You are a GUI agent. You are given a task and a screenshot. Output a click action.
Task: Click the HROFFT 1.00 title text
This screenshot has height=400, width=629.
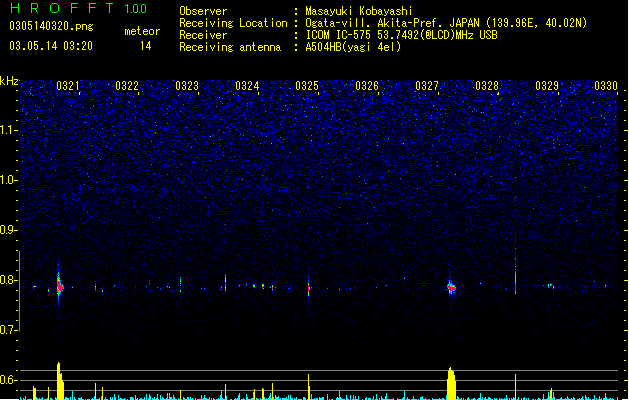click(79, 8)
